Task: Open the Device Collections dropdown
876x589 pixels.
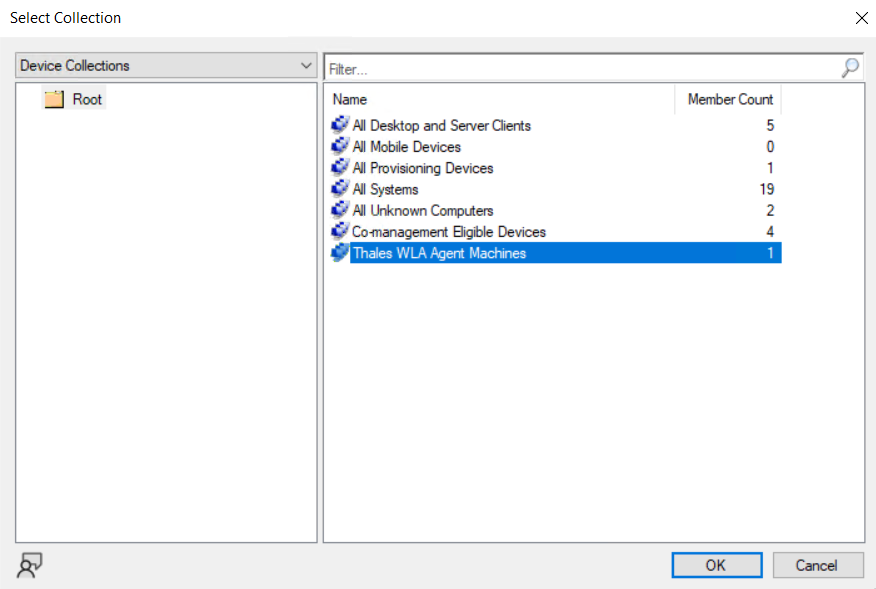Action: tap(166, 65)
